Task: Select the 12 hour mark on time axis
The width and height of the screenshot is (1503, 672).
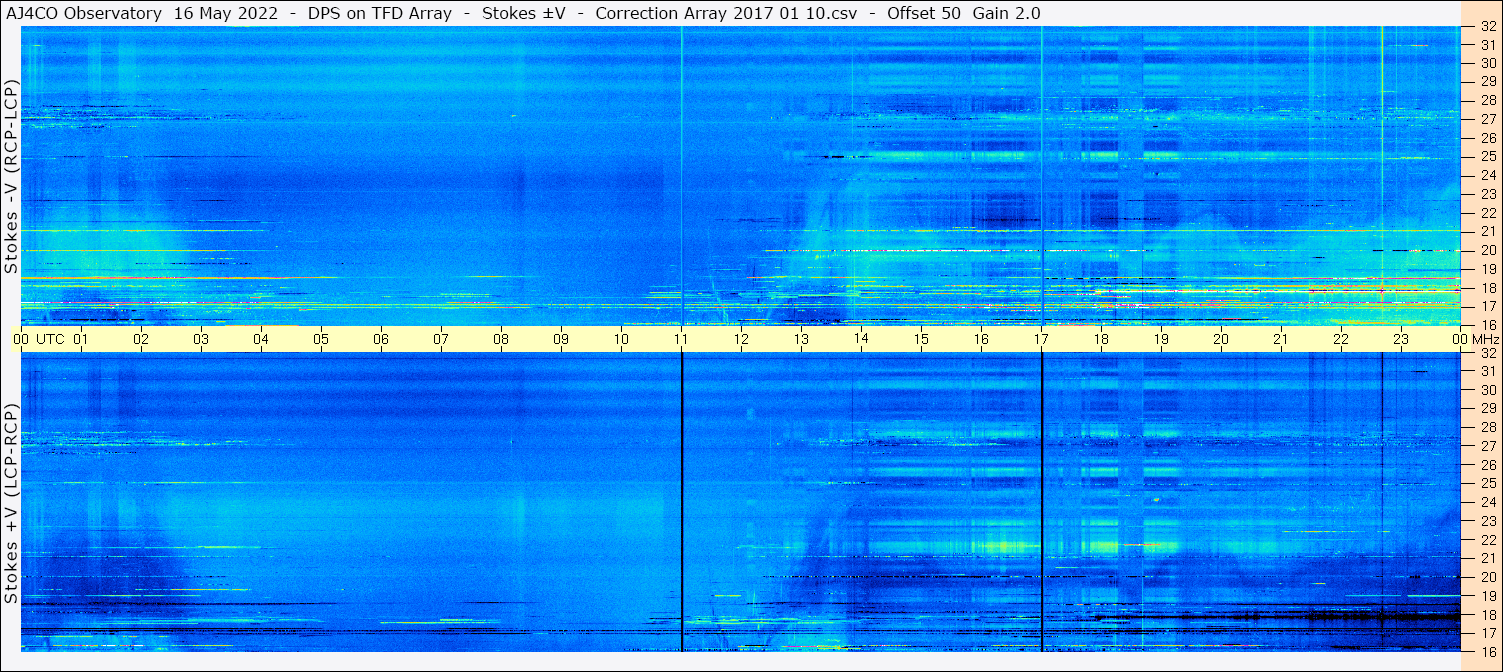Action: (741, 339)
